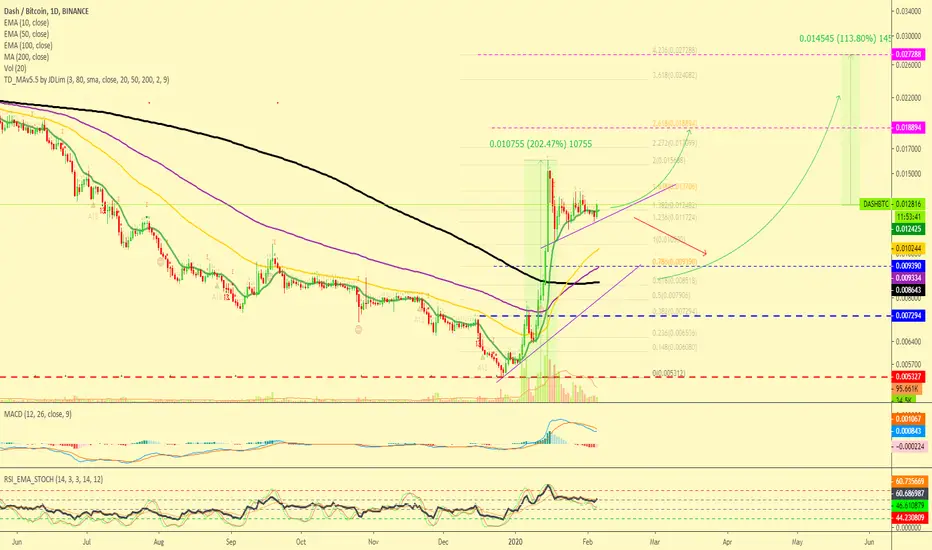Click the blue 0.000843 MACD value label

tap(909, 432)
